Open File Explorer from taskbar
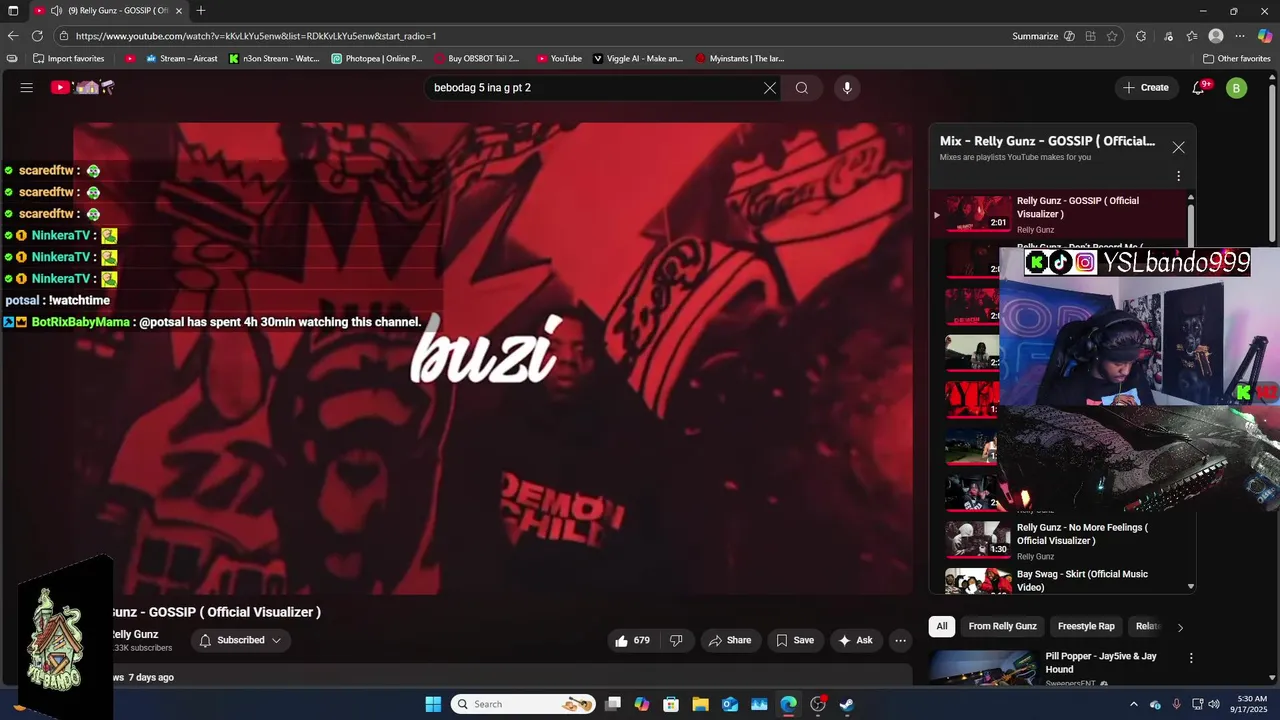This screenshot has width=1280, height=720. tap(700, 704)
